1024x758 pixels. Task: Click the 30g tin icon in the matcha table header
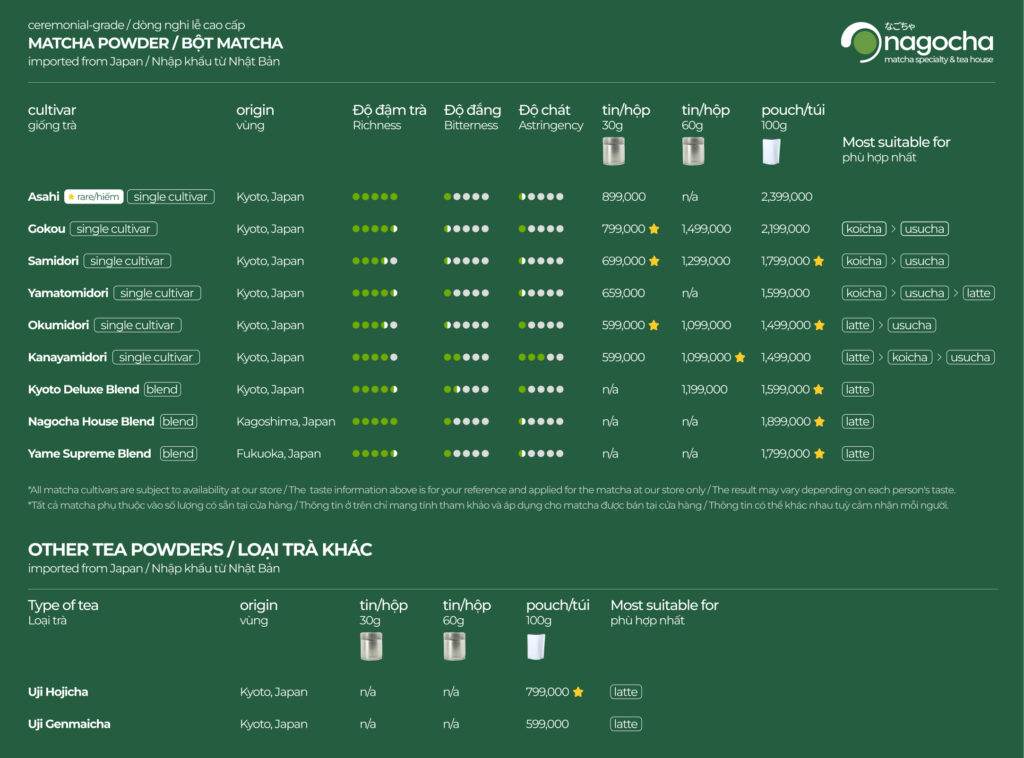(x=613, y=151)
